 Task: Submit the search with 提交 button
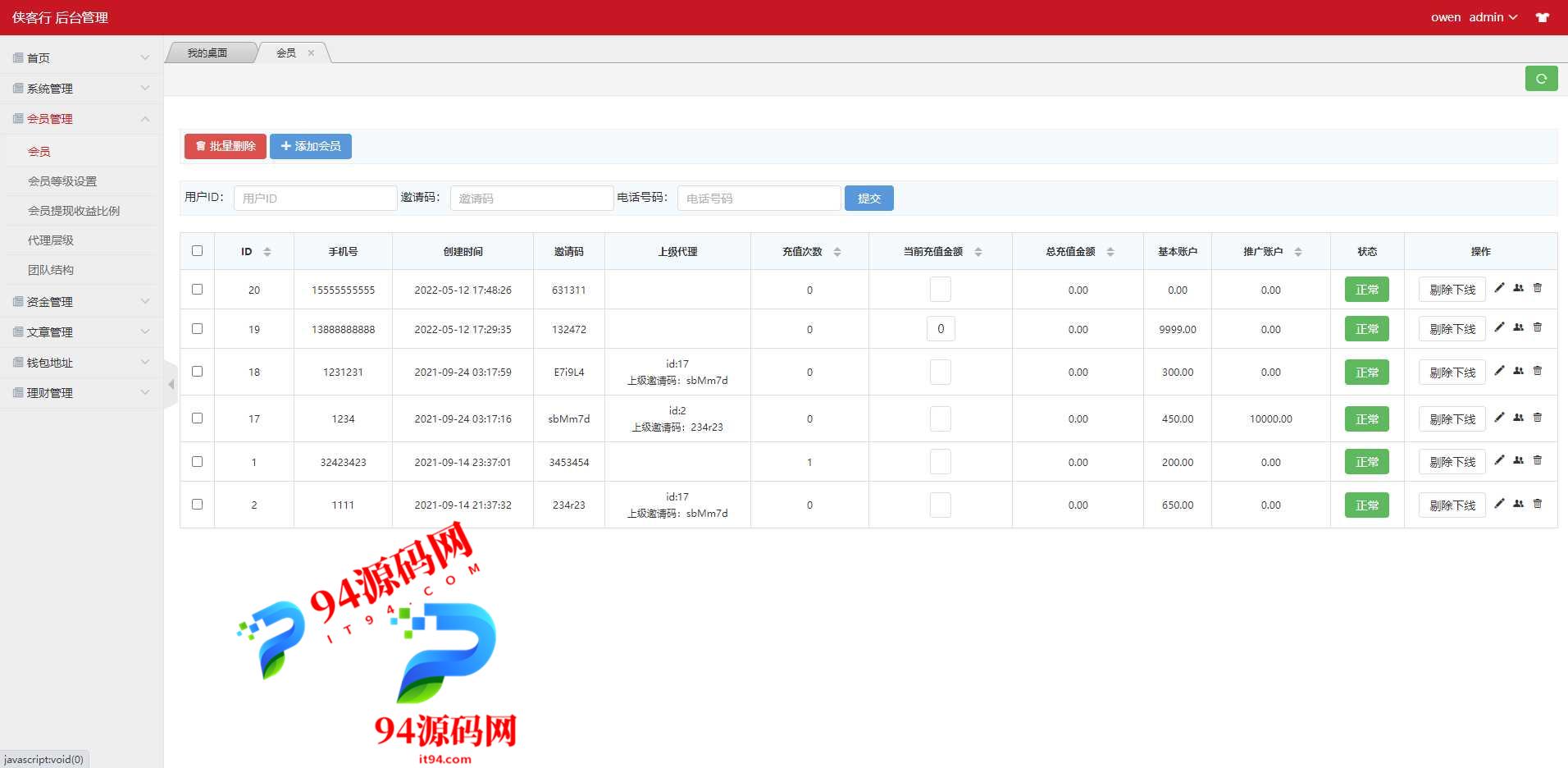869,199
